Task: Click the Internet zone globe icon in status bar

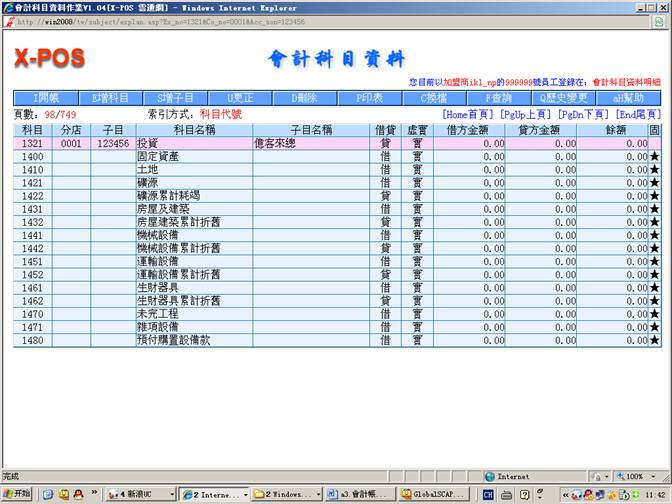Action: coord(490,477)
